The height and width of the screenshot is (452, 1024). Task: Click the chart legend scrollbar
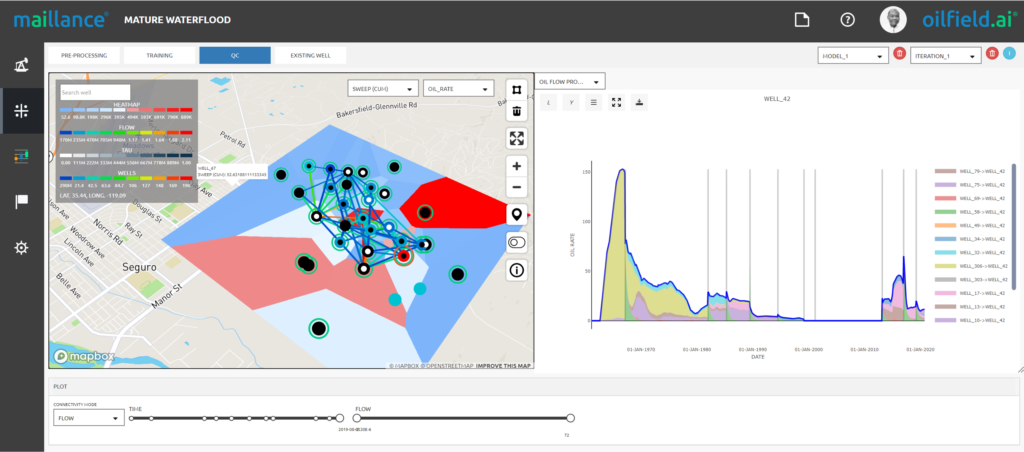pyautogui.click(x=1013, y=225)
